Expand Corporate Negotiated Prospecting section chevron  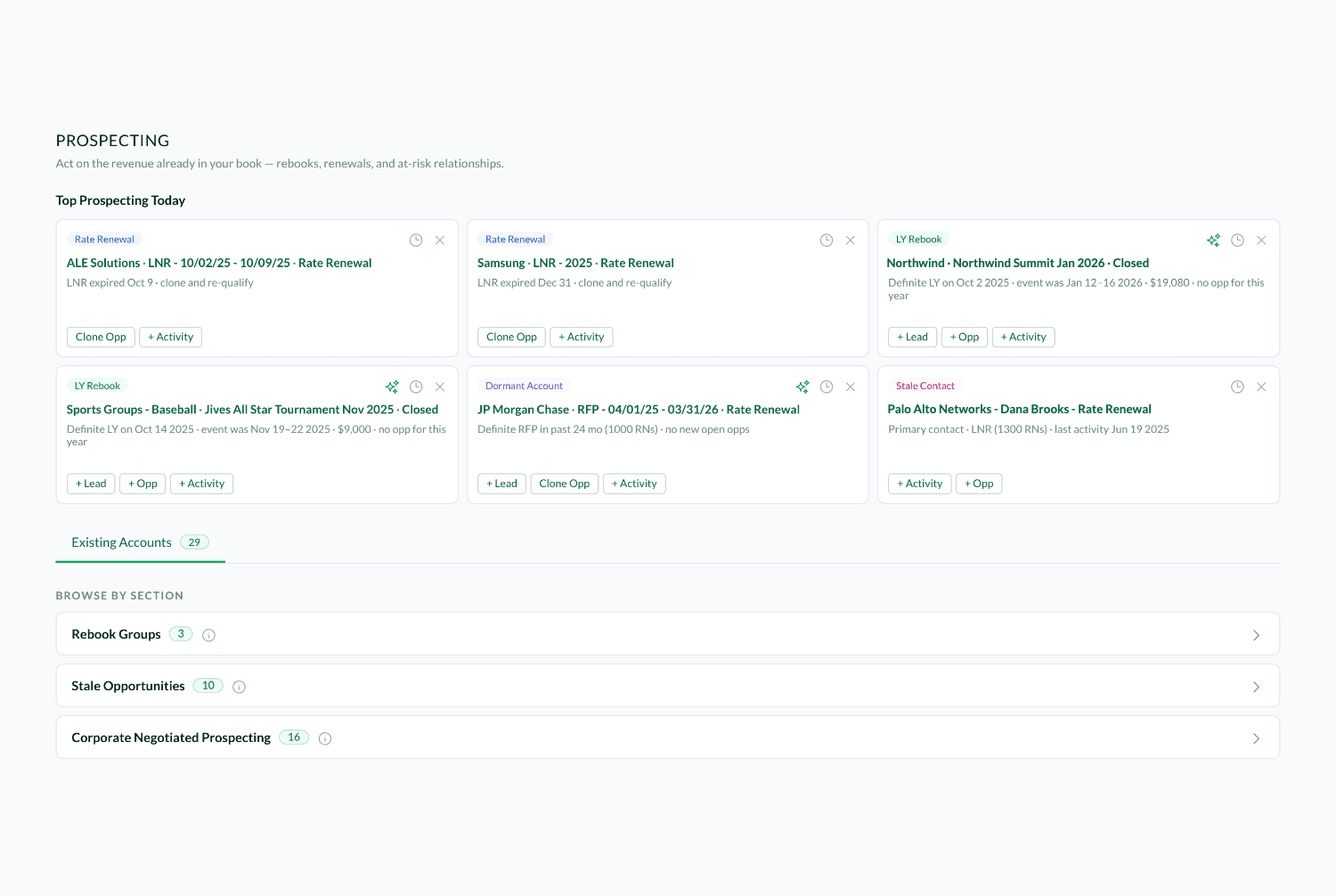(x=1256, y=738)
